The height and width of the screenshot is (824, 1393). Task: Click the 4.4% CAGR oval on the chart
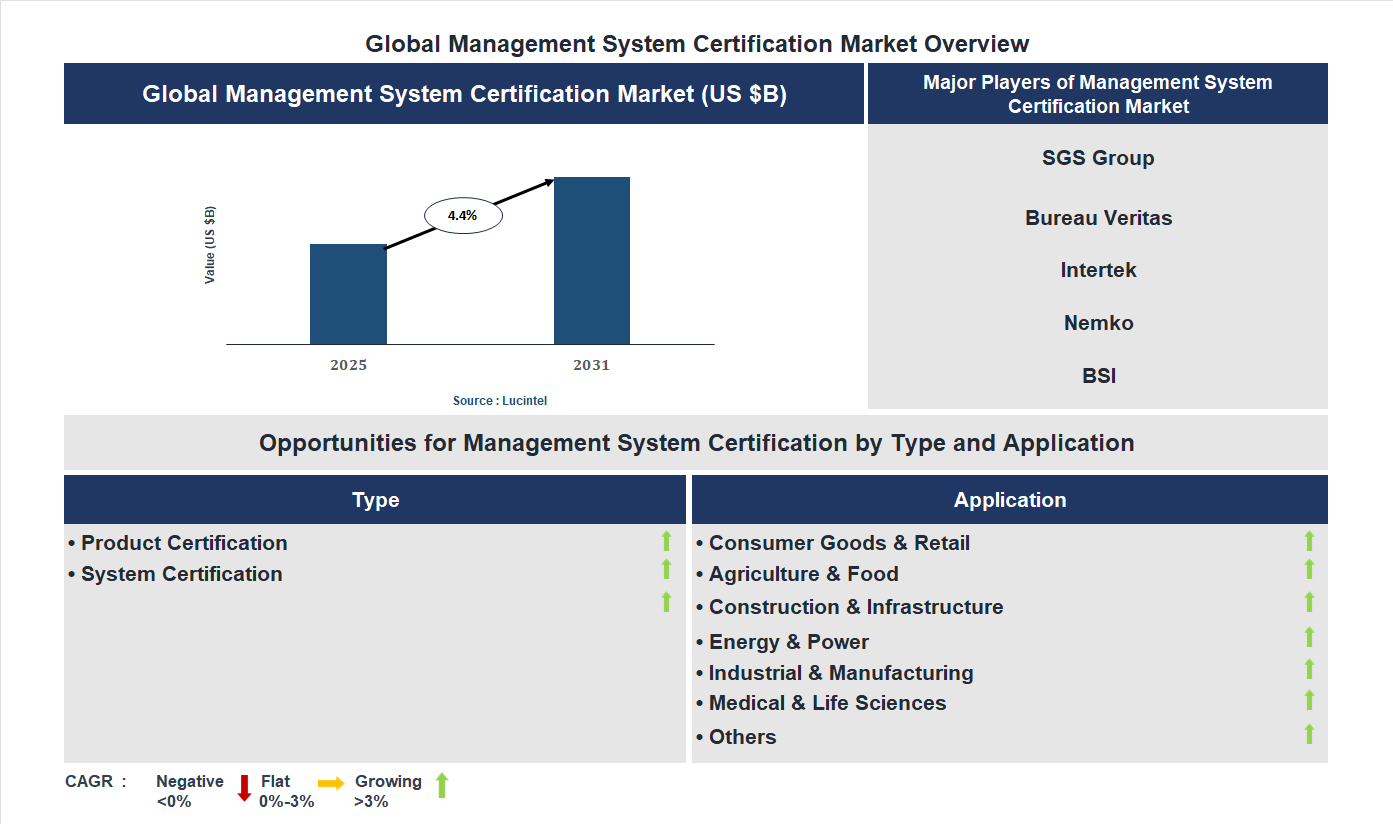click(463, 213)
